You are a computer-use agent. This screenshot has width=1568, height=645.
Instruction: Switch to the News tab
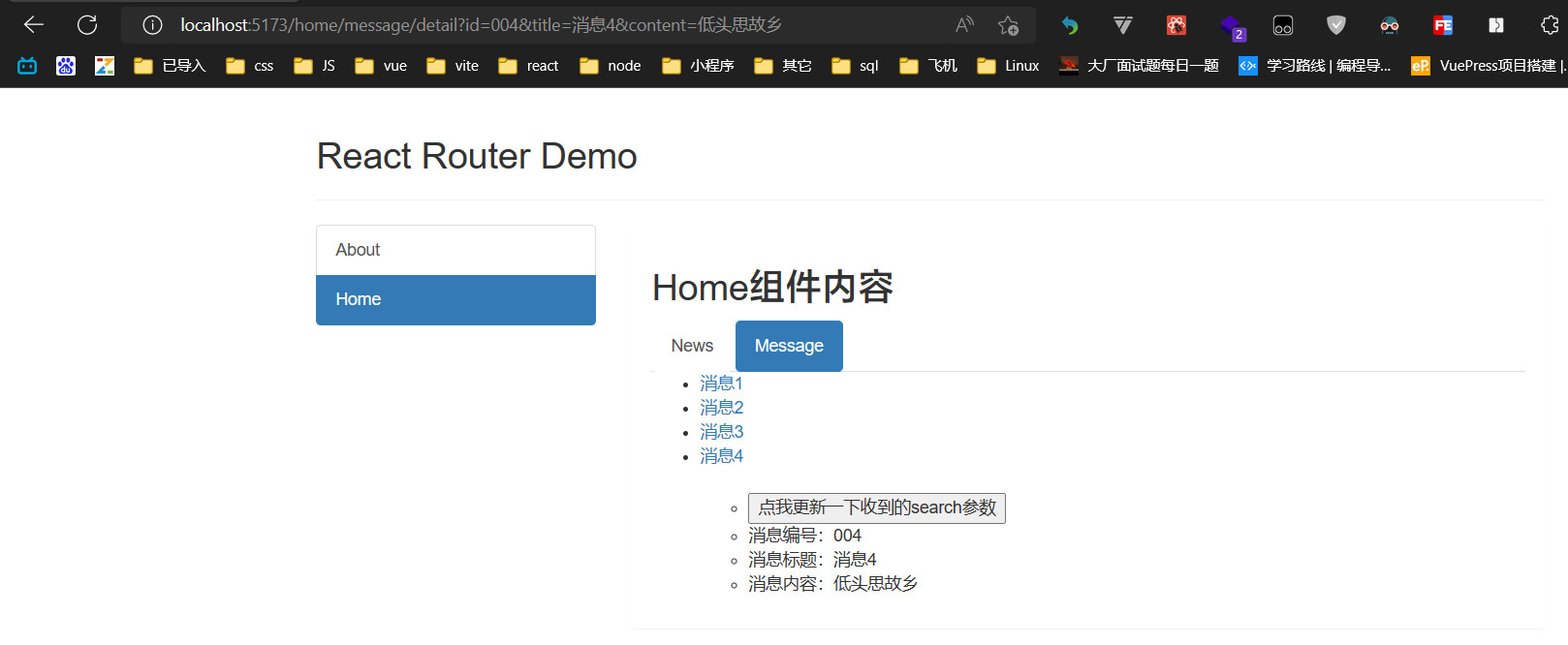tap(692, 346)
